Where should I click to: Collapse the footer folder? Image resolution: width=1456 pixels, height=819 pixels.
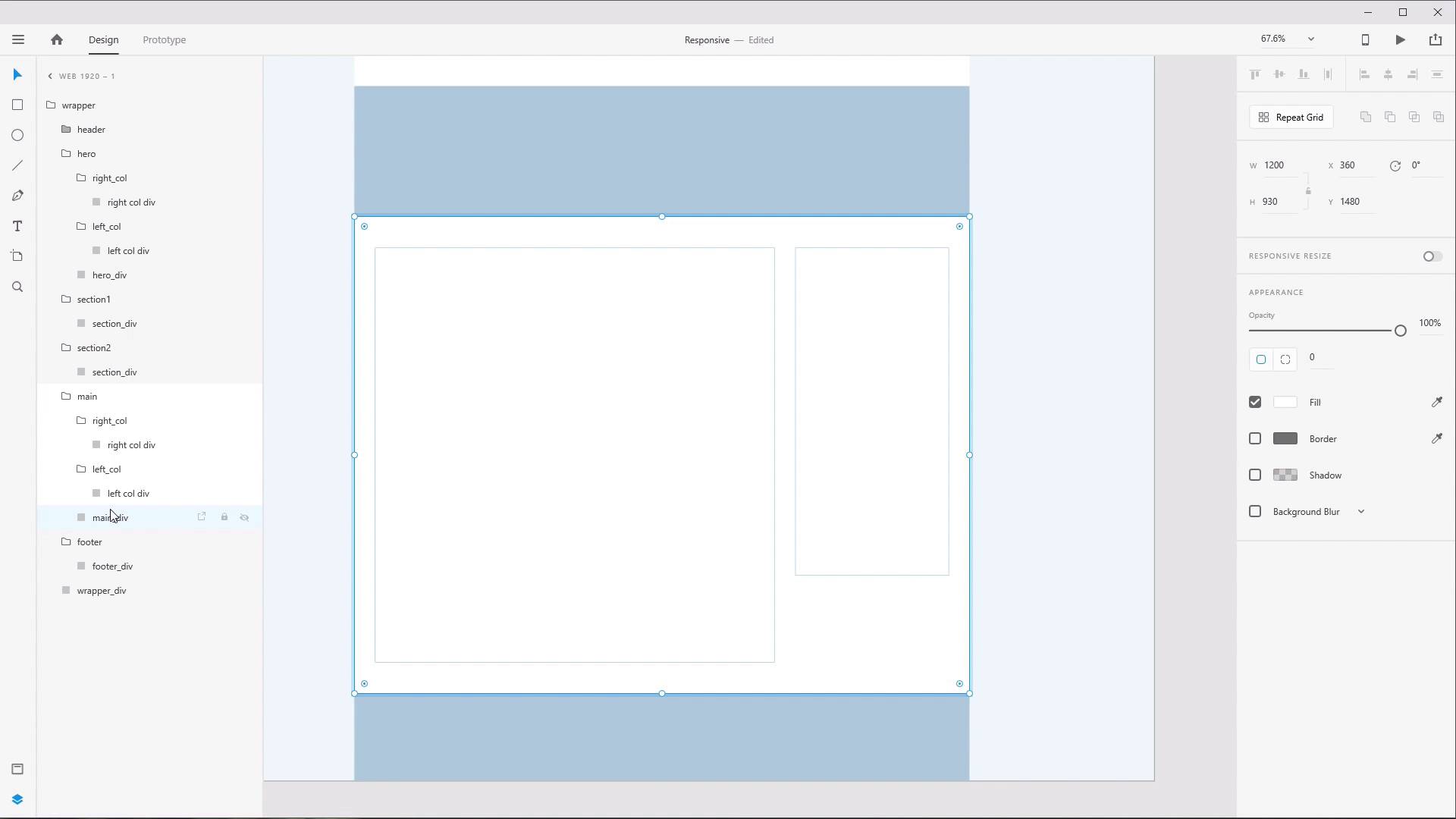click(67, 541)
